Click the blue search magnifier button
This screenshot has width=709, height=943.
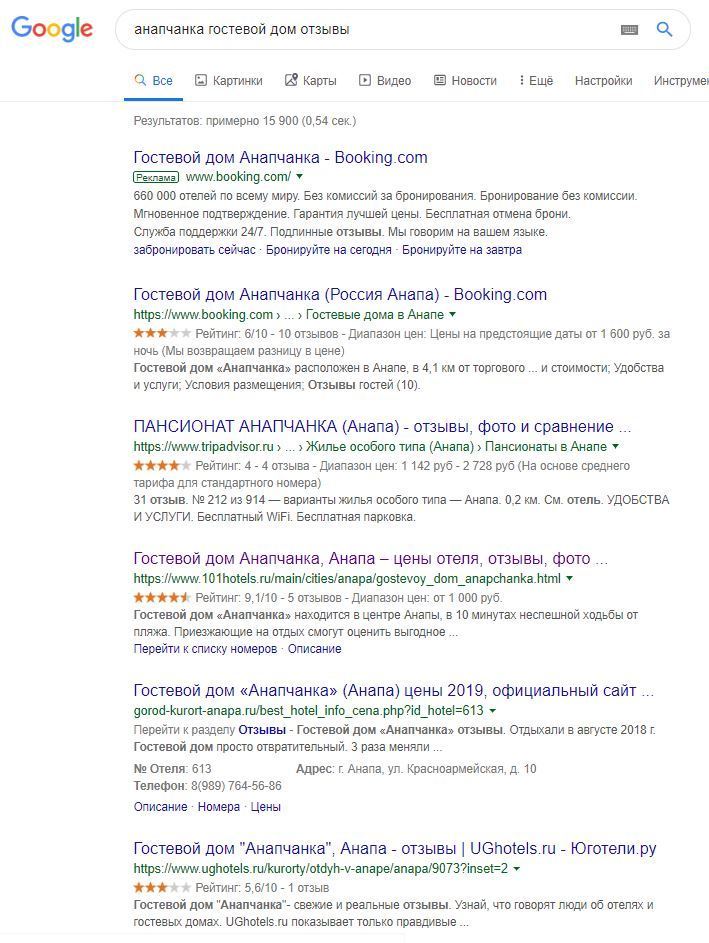[x=664, y=29]
